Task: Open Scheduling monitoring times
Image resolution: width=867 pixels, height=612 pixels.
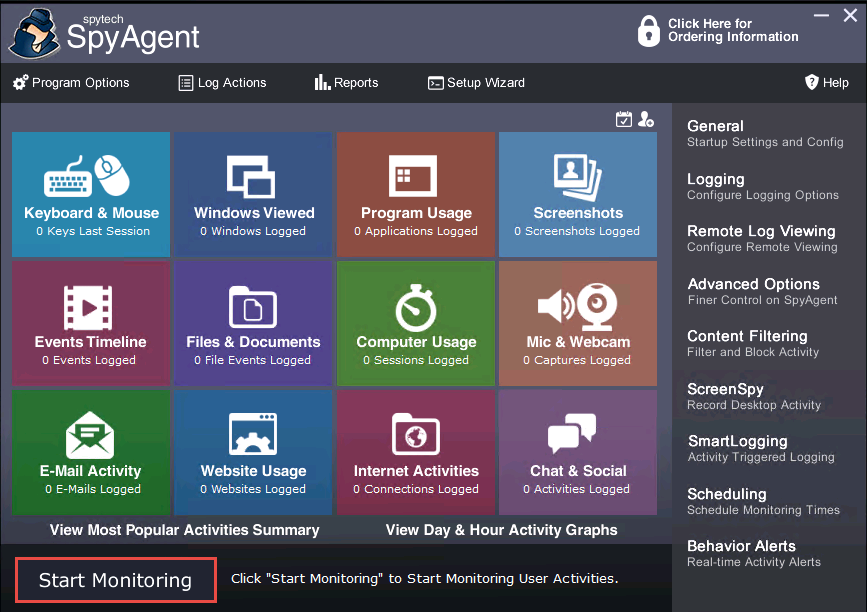Action: pyautogui.click(x=764, y=501)
